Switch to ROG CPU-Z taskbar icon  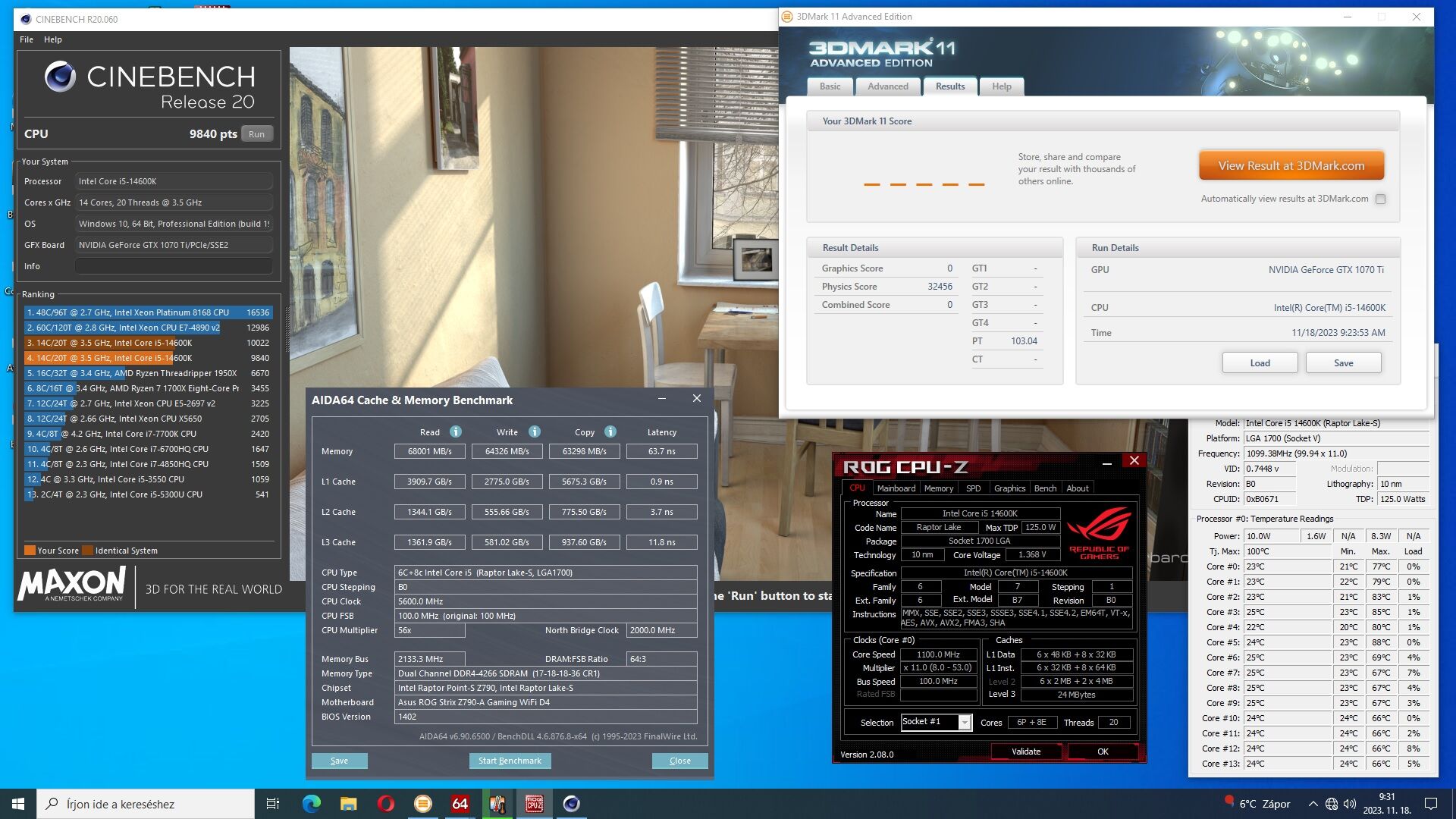click(x=534, y=804)
